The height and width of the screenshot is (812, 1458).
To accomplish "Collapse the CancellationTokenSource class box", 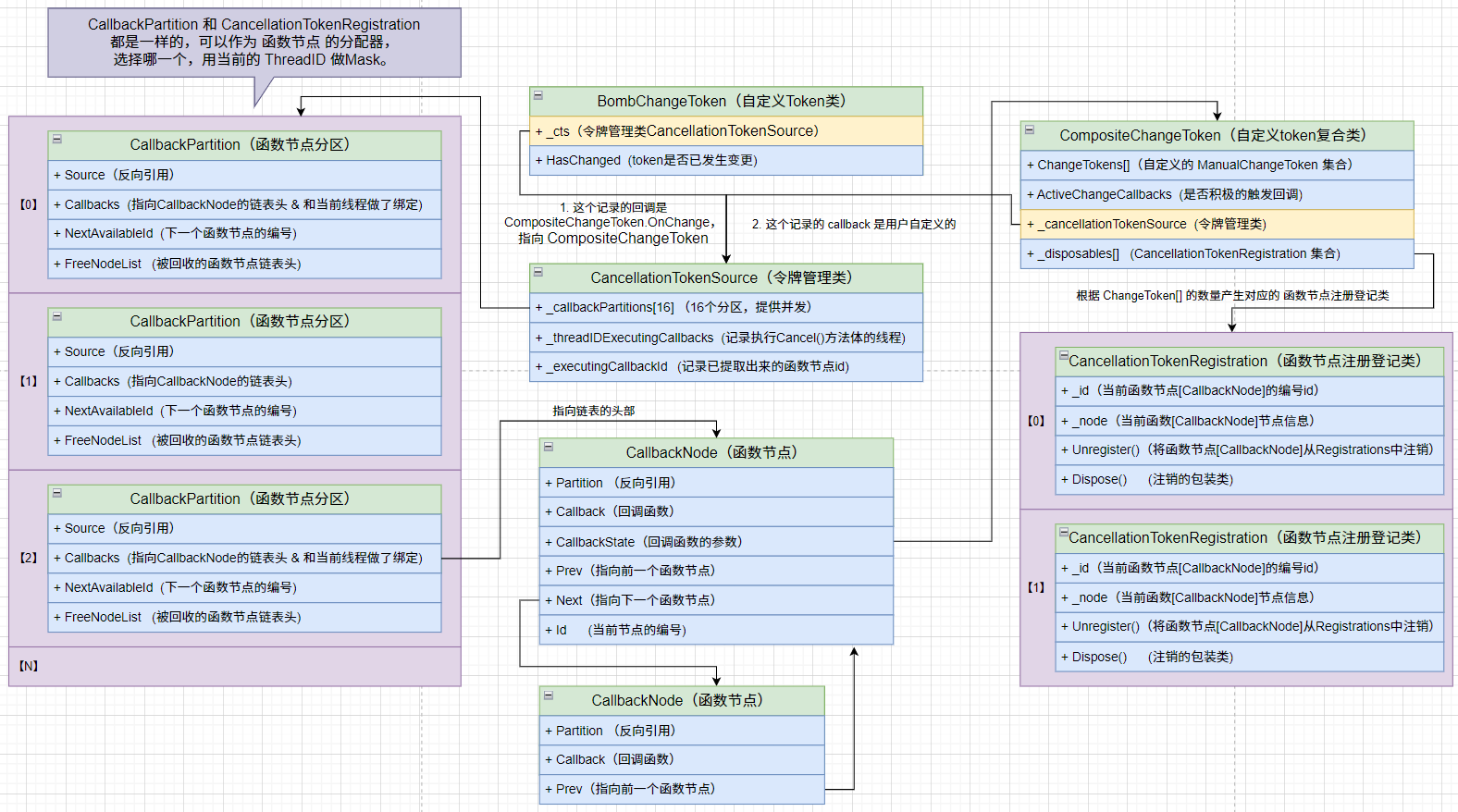I will 537,272.
